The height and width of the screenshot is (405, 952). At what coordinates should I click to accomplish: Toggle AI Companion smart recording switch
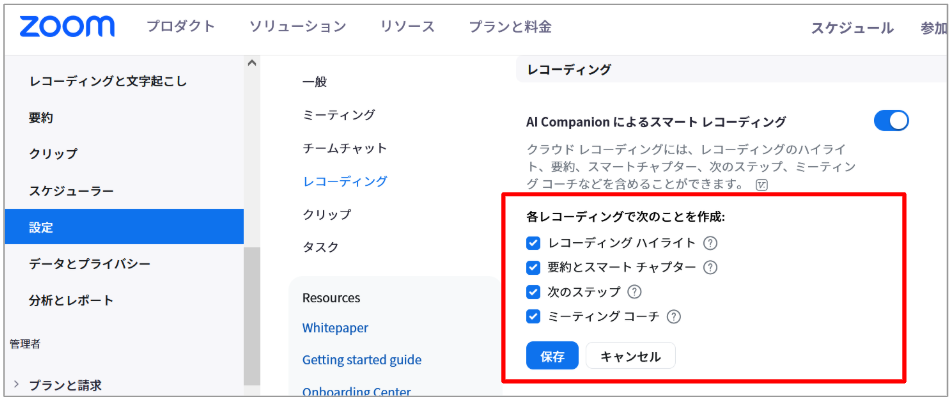click(x=891, y=121)
